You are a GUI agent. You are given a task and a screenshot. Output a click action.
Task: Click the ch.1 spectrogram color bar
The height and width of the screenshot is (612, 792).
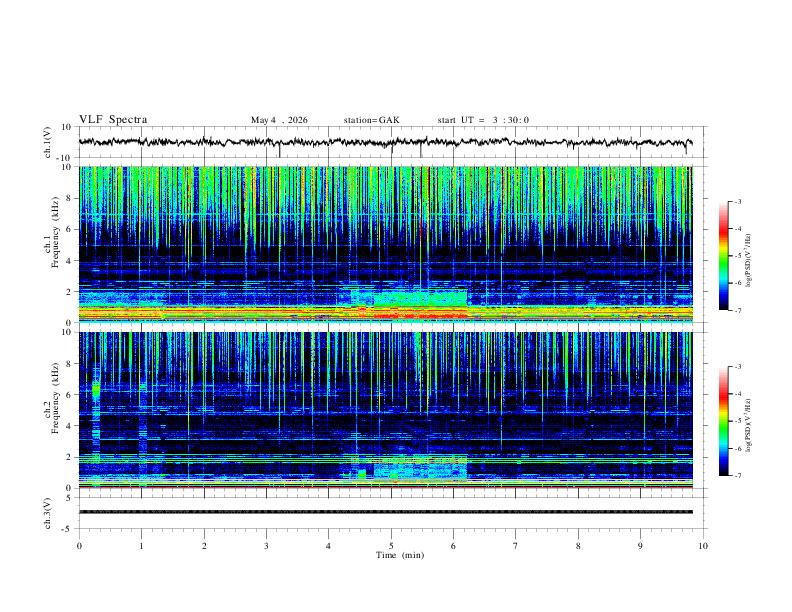click(723, 255)
